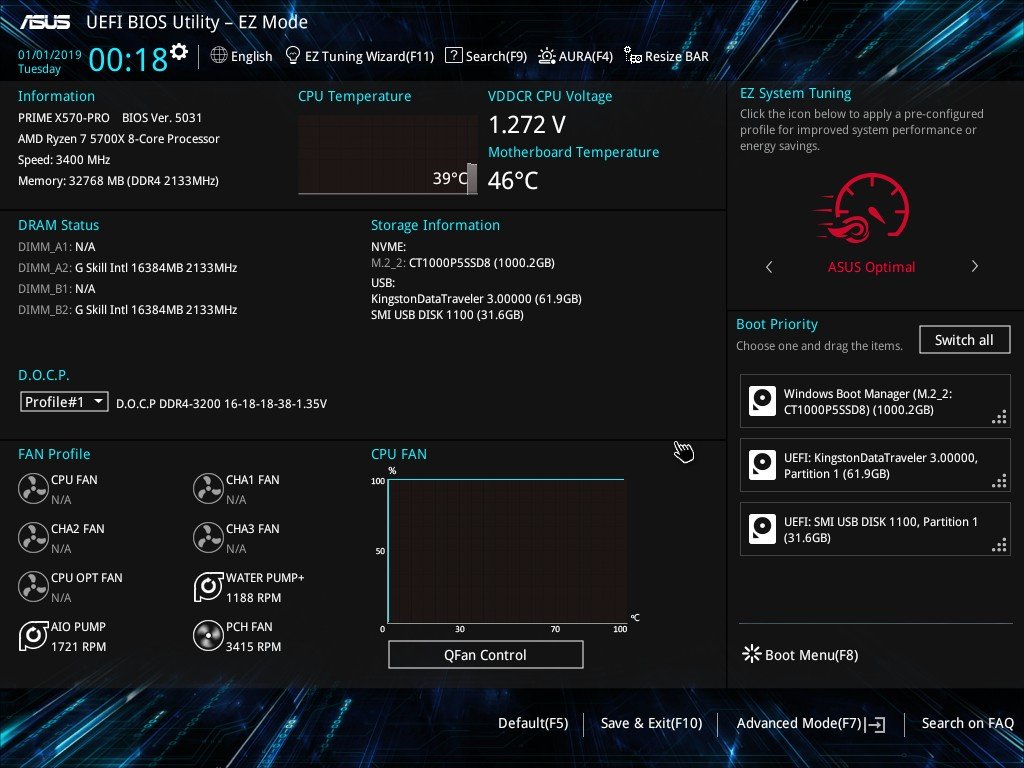Go to the previous EZ System Tuning profile
This screenshot has width=1024, height=768.
tap(768, 267)
